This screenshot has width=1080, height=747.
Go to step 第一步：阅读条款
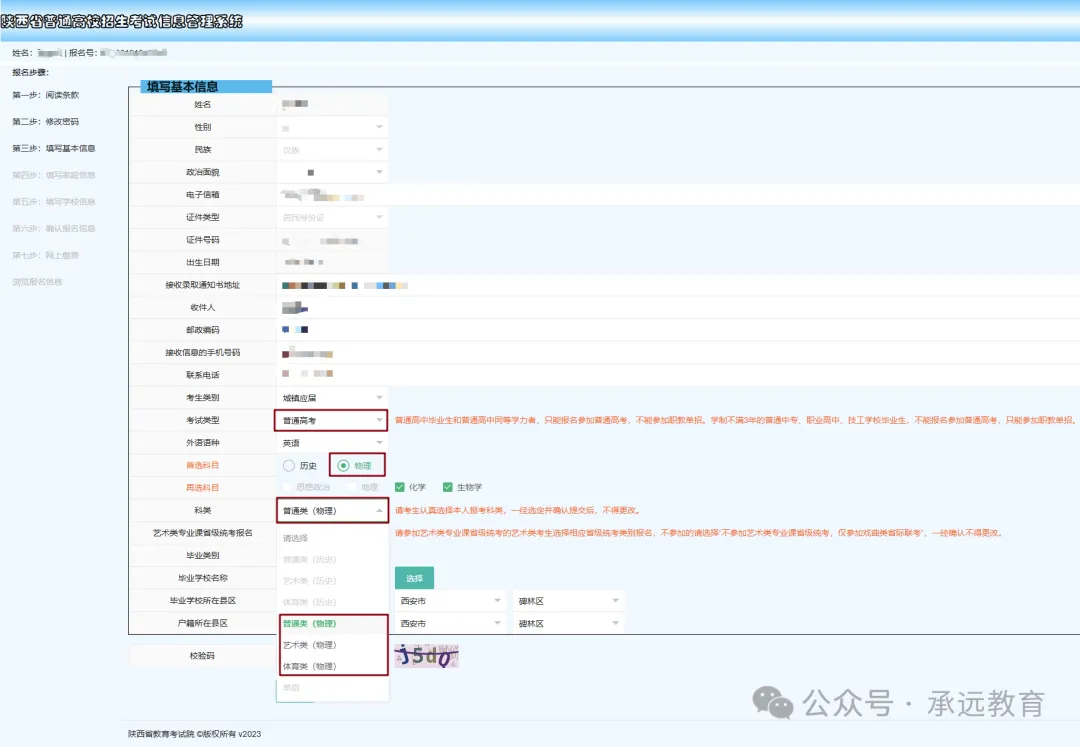pos(45,95)
